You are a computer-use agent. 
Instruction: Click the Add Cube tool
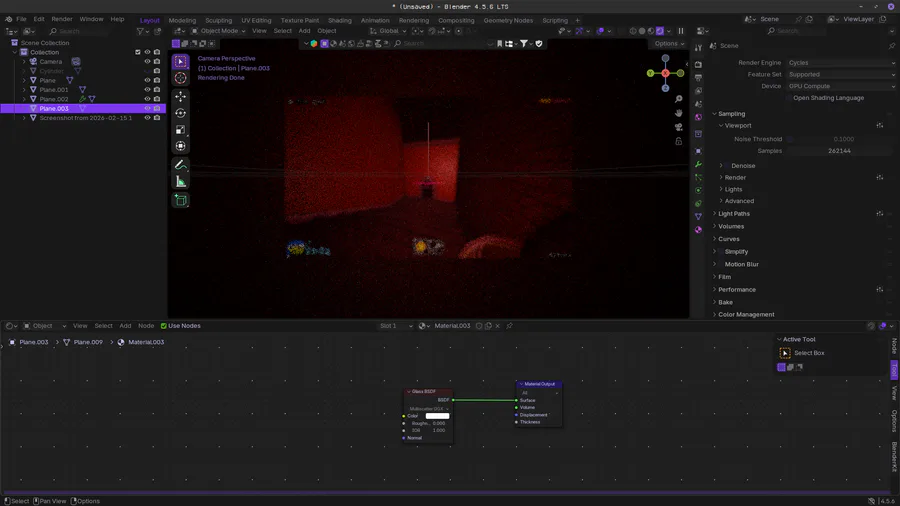click(180, 201)
